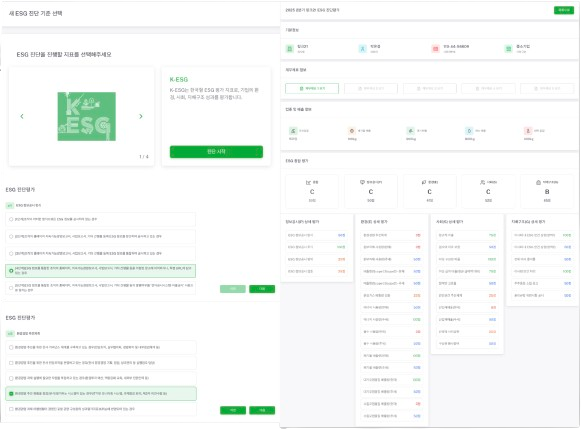The height and width of the screenshot is (429, 581).
Task: Open the governance grade card showing B
Action: [x=547, y=191]
